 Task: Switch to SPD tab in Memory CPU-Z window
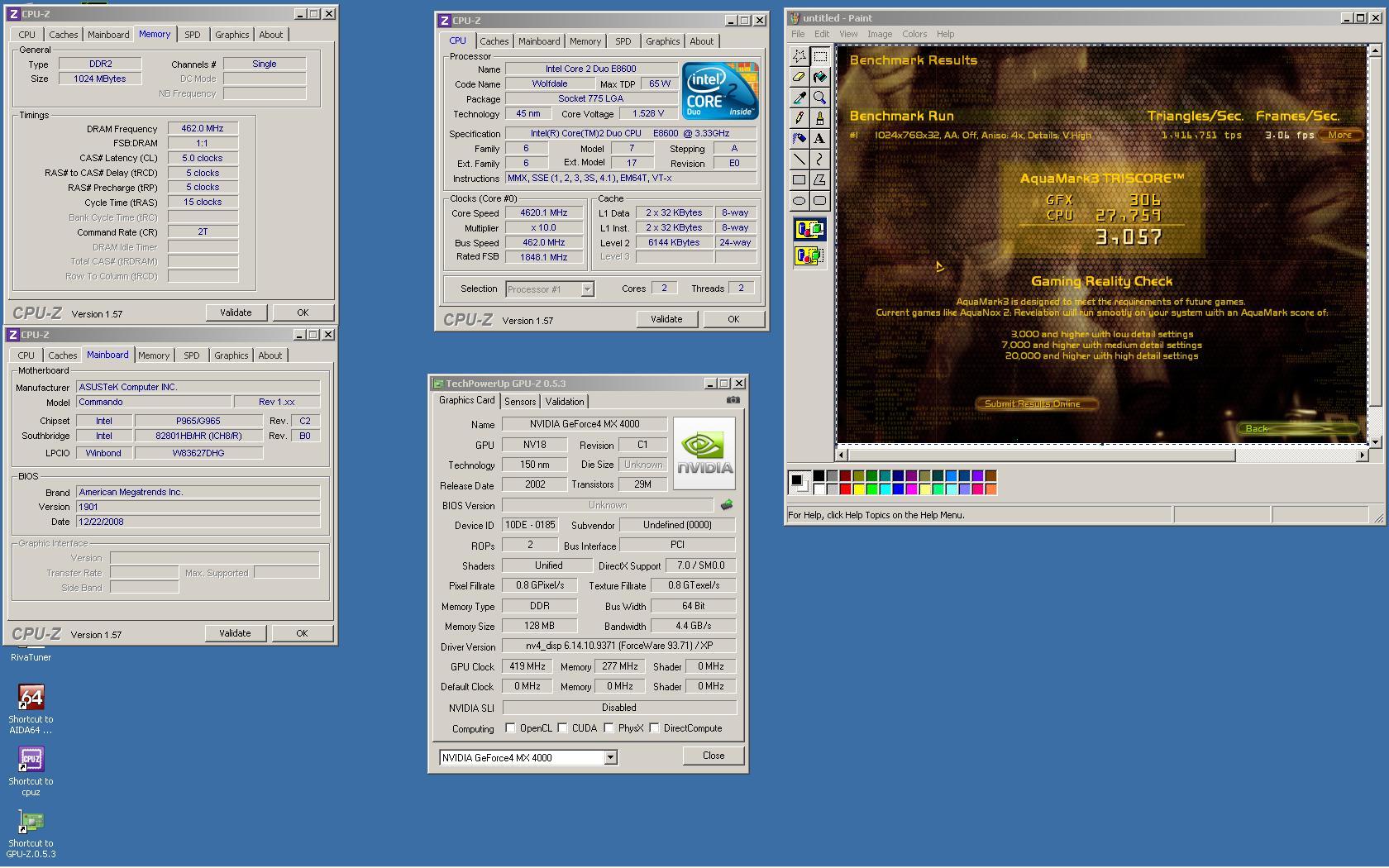point(192,35)
